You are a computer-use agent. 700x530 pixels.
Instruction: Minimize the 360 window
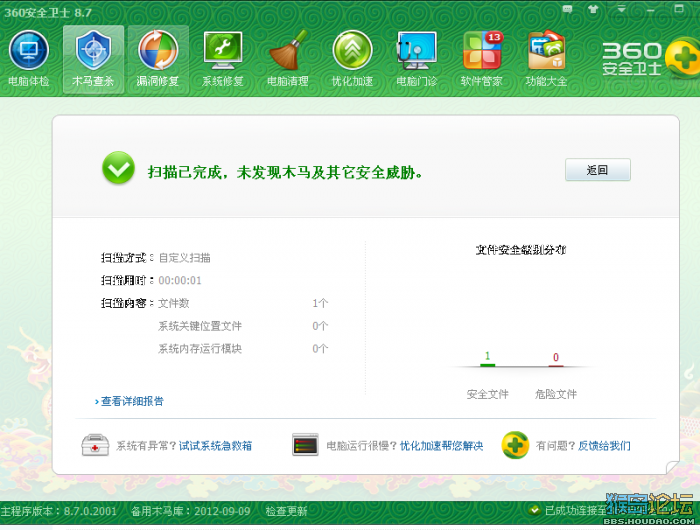point(650,10)
